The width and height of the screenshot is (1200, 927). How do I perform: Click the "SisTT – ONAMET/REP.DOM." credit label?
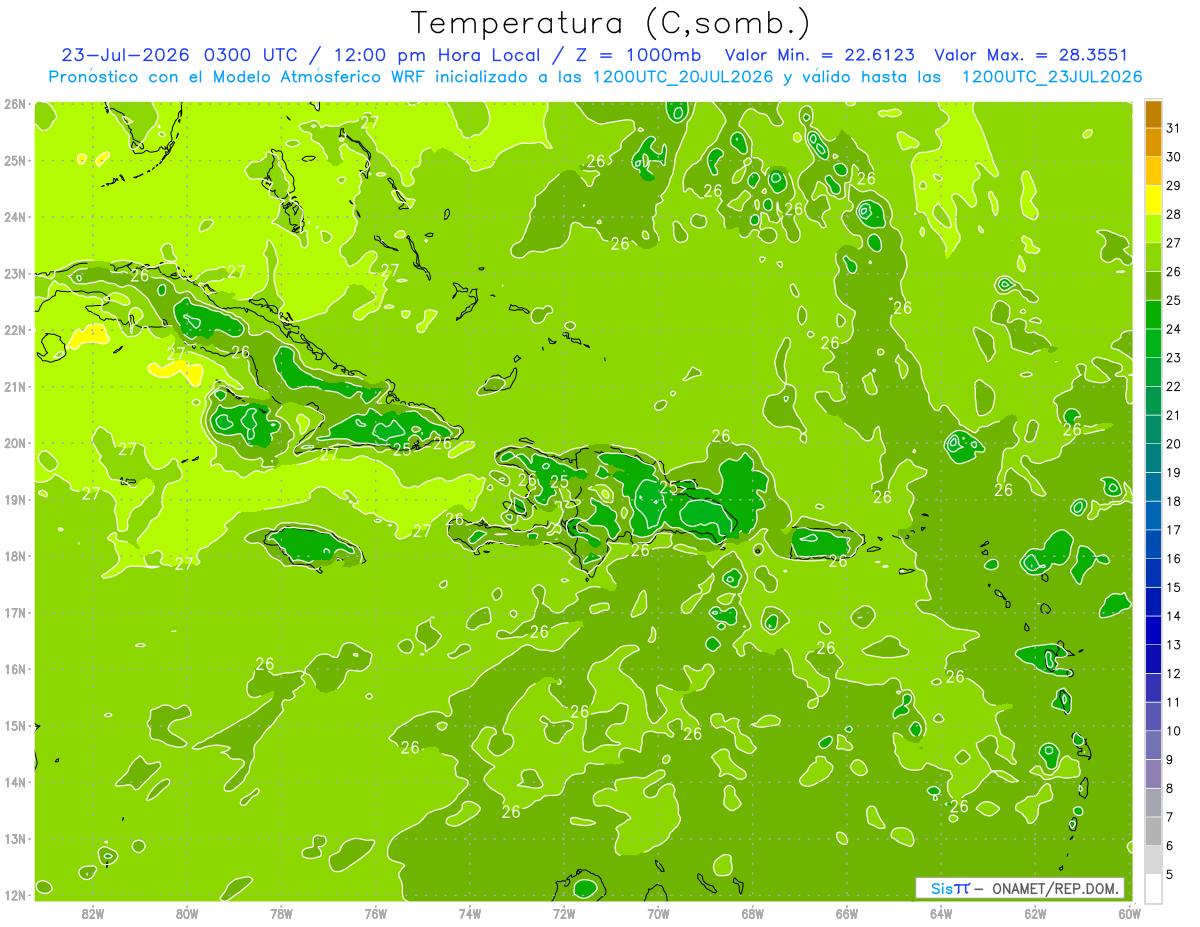1019,888
